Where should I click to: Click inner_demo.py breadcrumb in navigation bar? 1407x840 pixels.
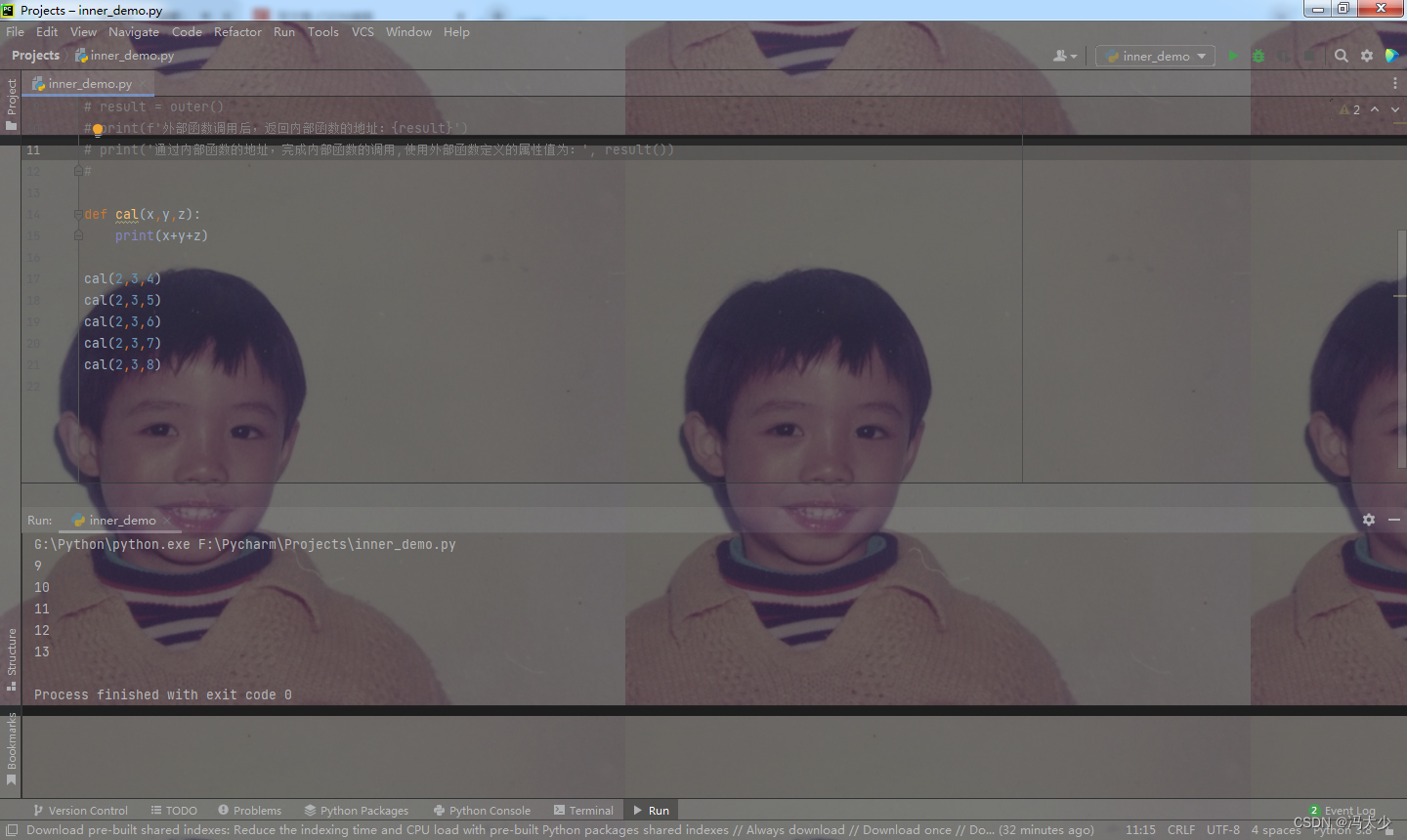[125, 56]
